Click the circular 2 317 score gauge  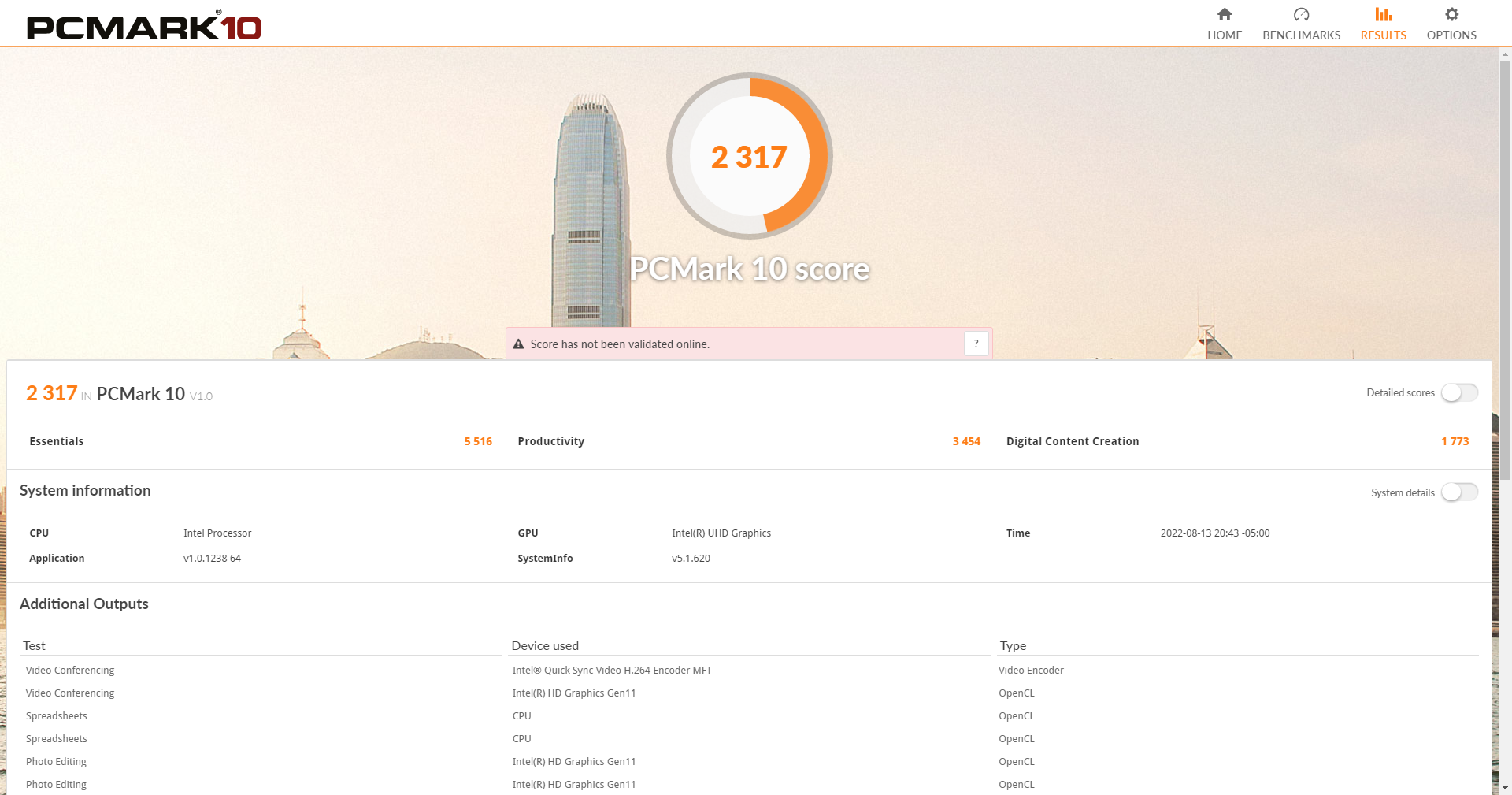pos(750,156)
